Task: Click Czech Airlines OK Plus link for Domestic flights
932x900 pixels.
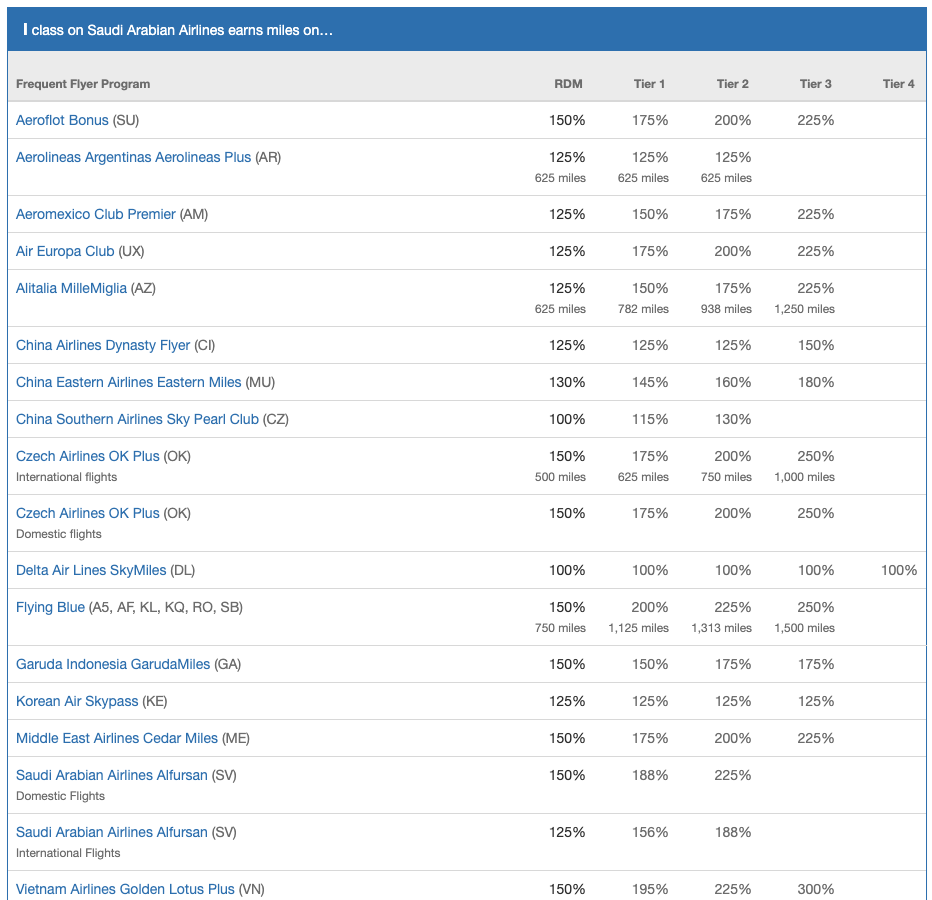Action: (88, 513)
